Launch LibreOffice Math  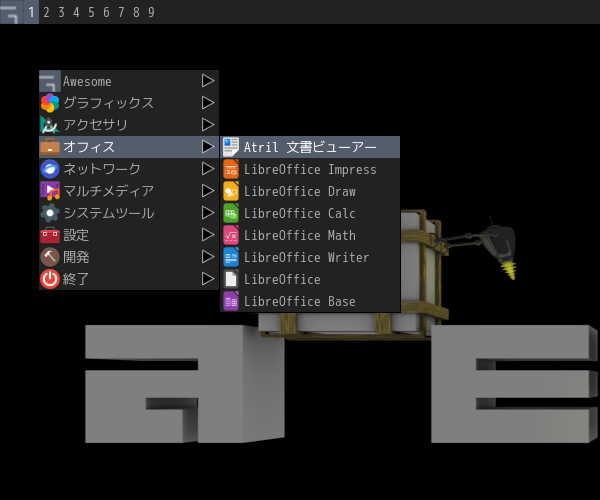pos(310,235)
